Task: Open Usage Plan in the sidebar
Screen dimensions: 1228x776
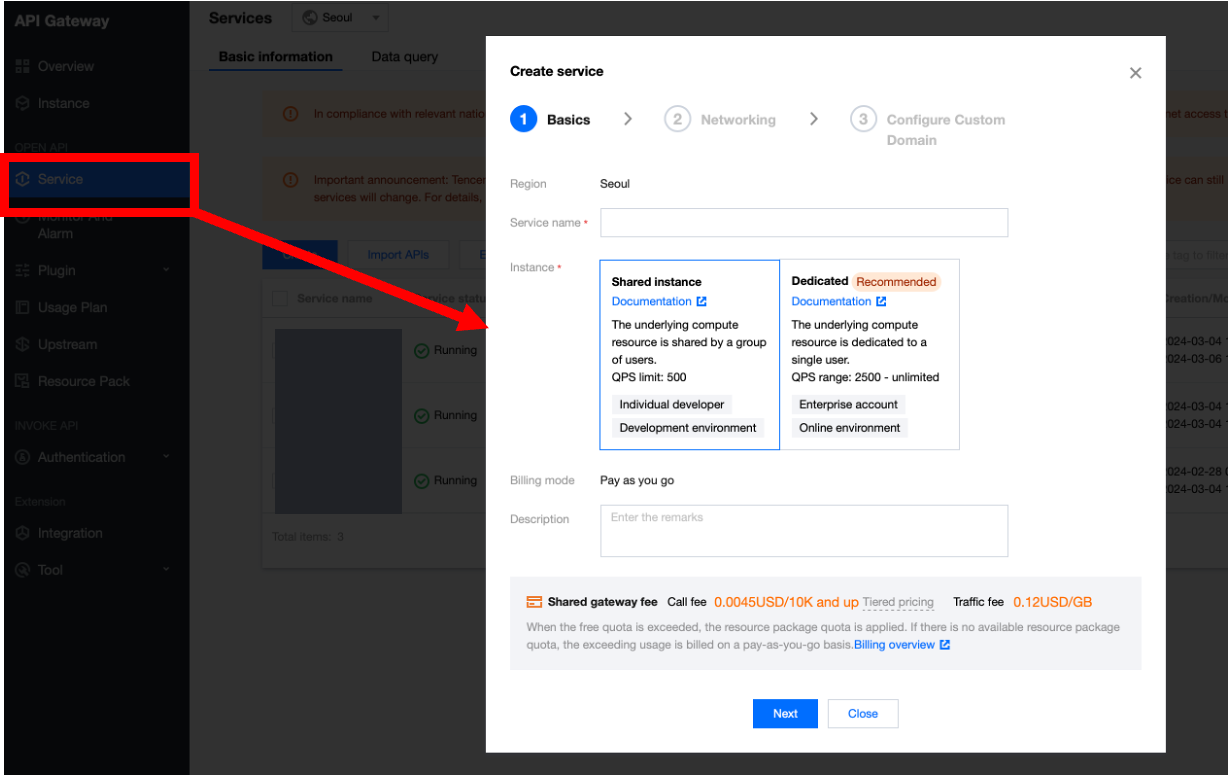Action: pos(72,307)
